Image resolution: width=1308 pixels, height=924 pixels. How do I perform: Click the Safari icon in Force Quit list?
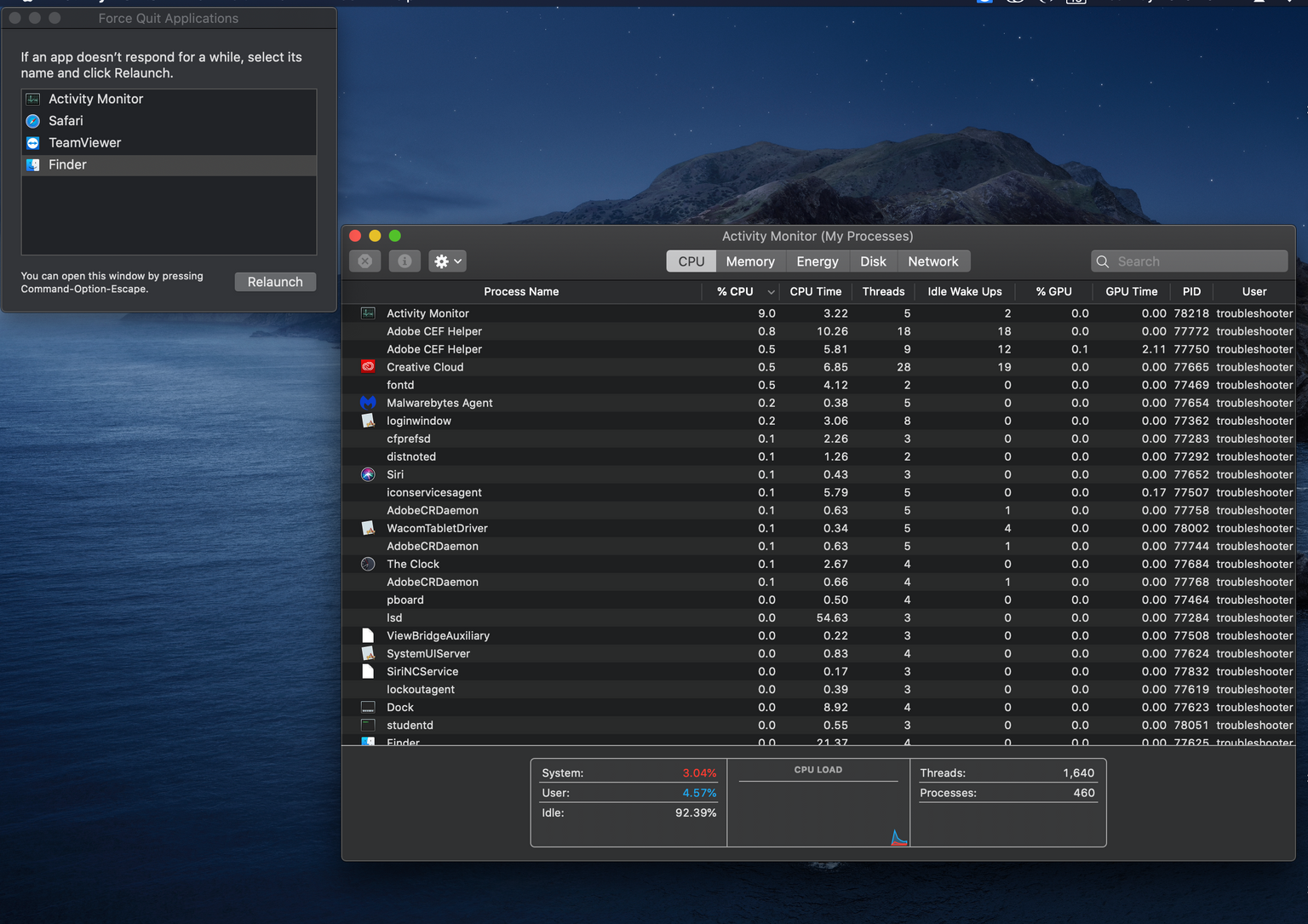tap(32, 121)
